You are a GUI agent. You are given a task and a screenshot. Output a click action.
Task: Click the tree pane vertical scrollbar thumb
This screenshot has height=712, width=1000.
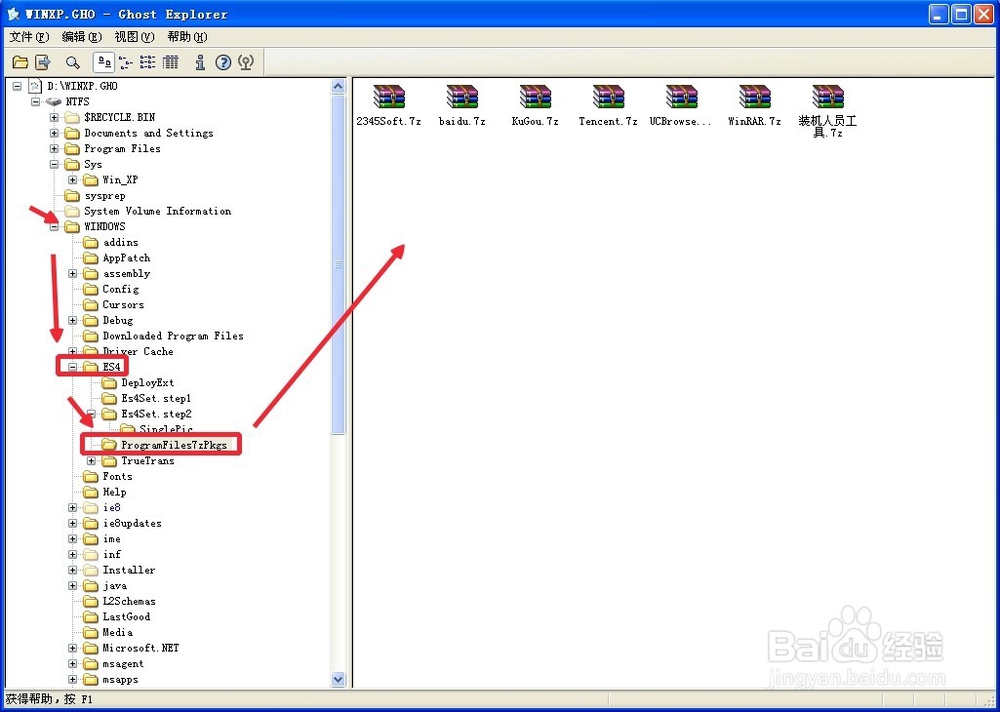pyautogui.click(x=338, y=264)
